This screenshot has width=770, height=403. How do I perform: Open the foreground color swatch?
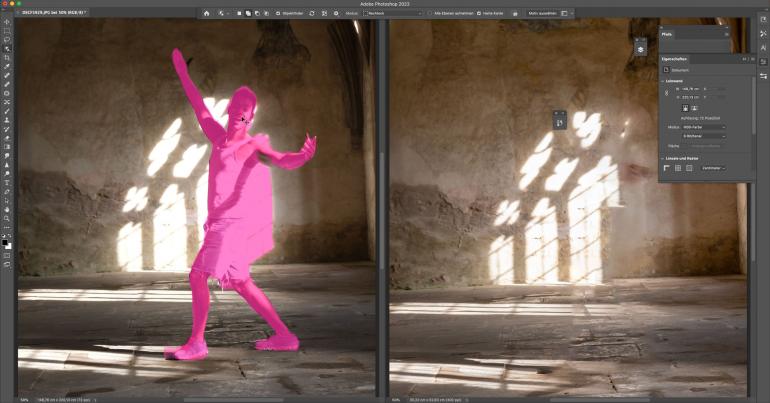(5, 242)
